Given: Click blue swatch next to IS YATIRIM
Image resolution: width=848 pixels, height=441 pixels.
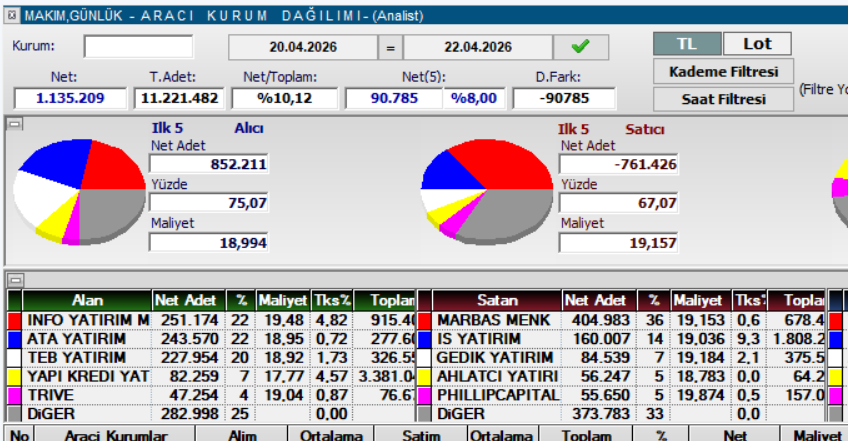Looking at the screenshot, I should pyautogui.click(x=425, y=339).
